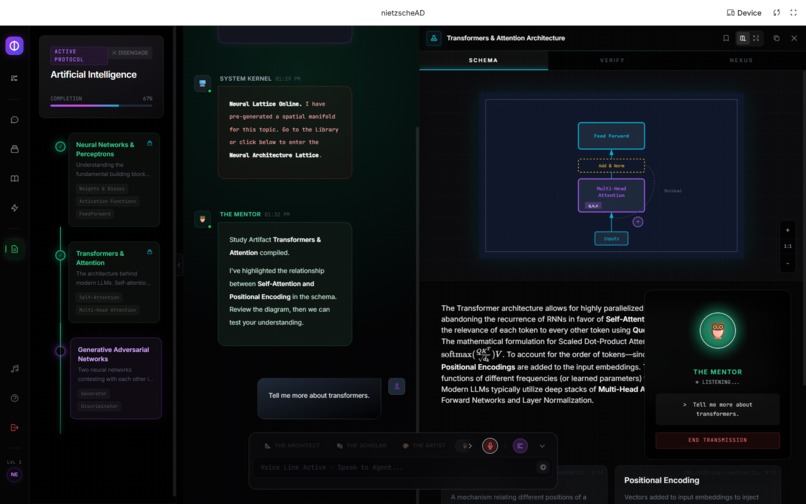
Task: Click the completion progress bar
Action: (x=101, y=105)
